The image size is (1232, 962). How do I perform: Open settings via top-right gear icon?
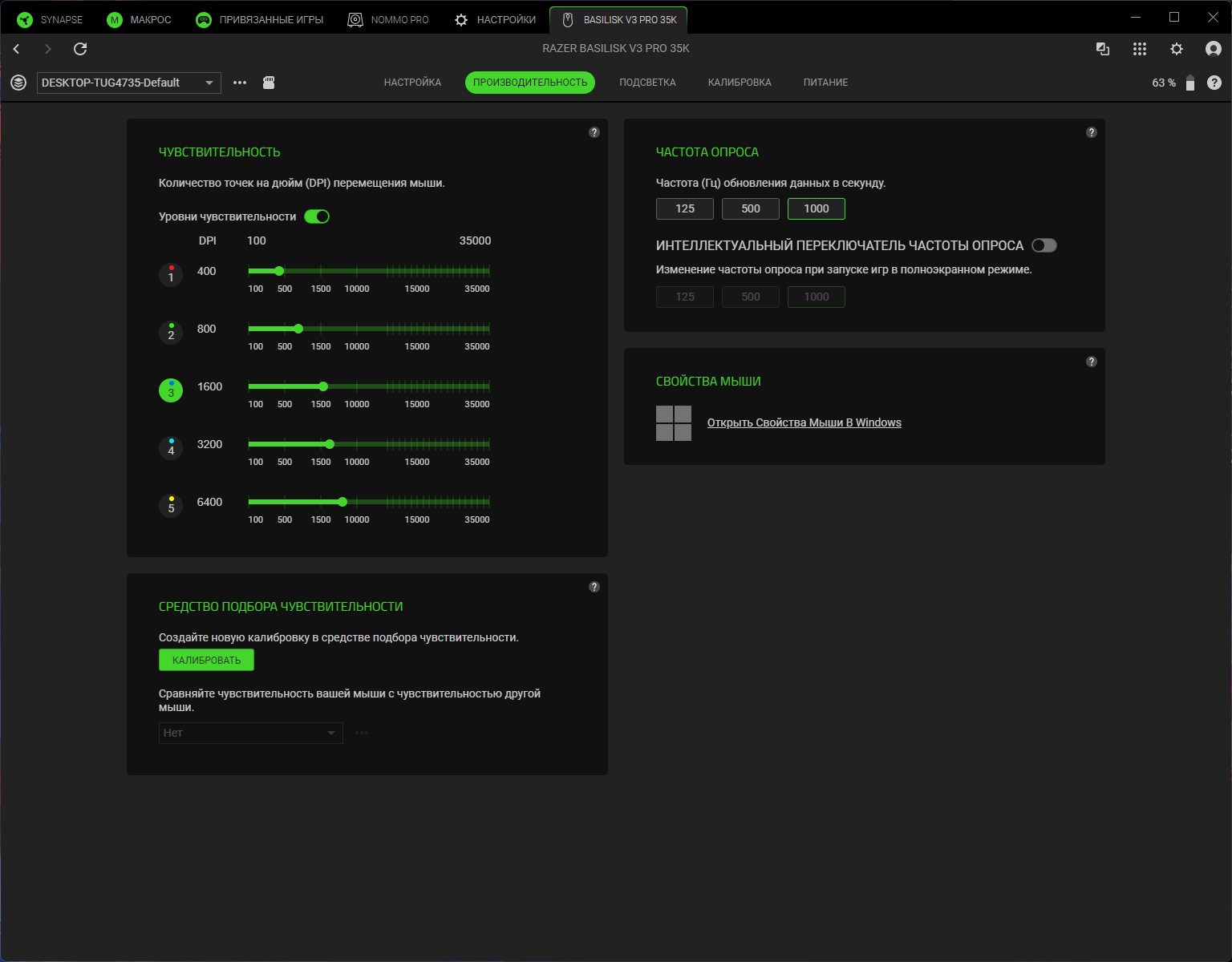[x=1177, y=49]
